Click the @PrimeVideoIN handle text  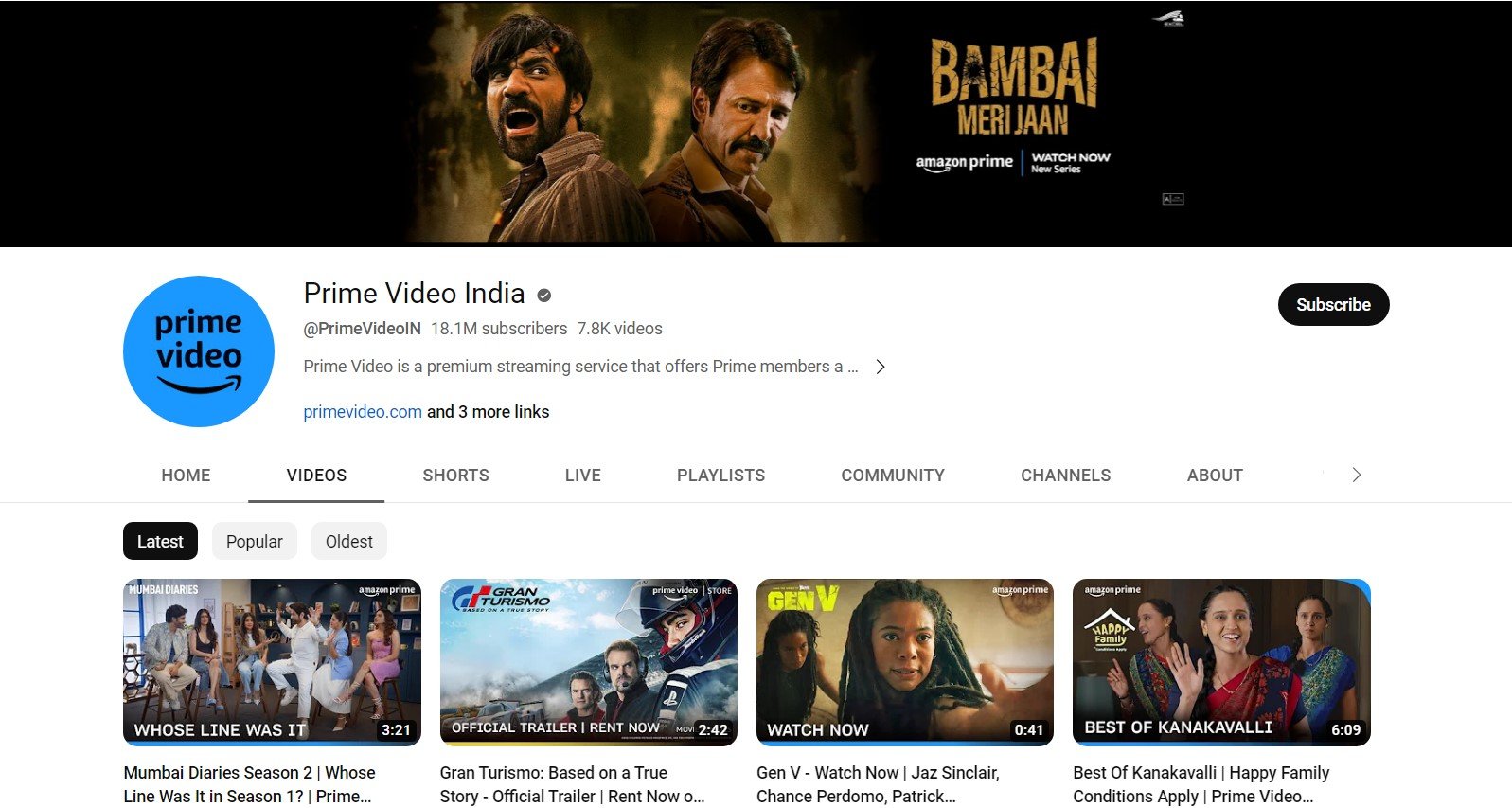362,329
